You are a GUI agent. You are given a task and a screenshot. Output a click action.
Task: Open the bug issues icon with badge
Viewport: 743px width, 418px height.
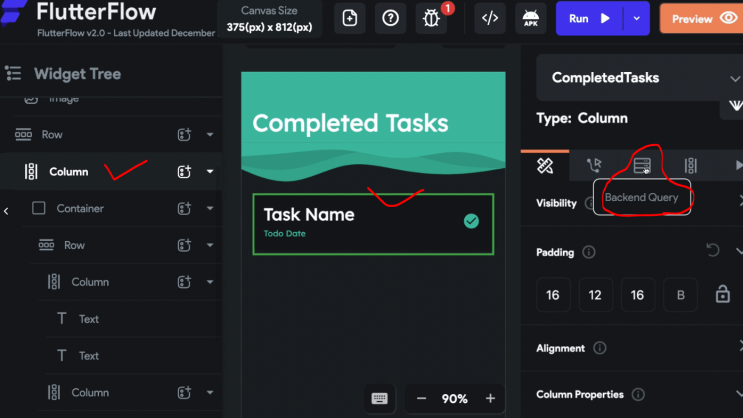[432, 18]
